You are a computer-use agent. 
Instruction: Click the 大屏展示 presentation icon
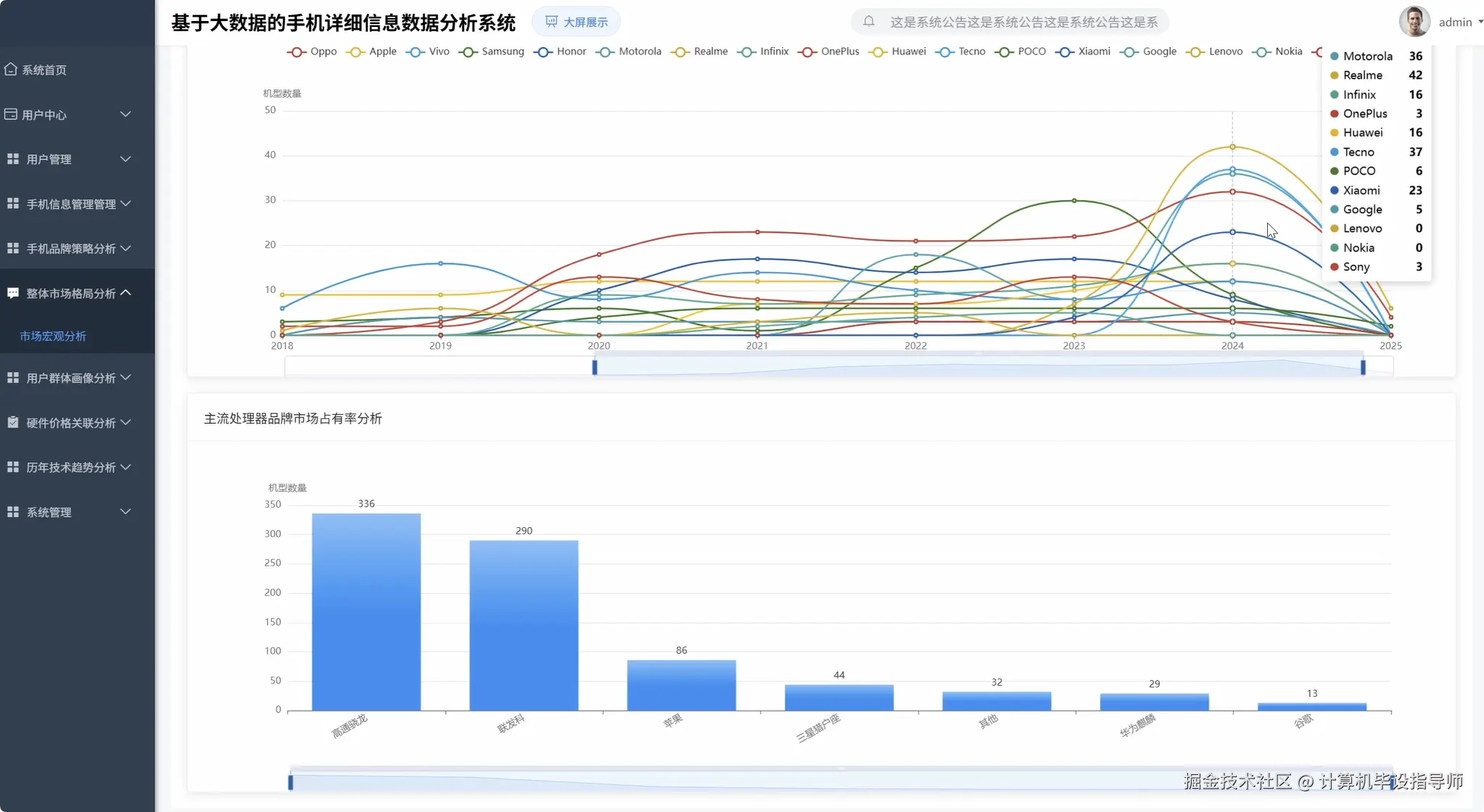click(x=551, y=22)
